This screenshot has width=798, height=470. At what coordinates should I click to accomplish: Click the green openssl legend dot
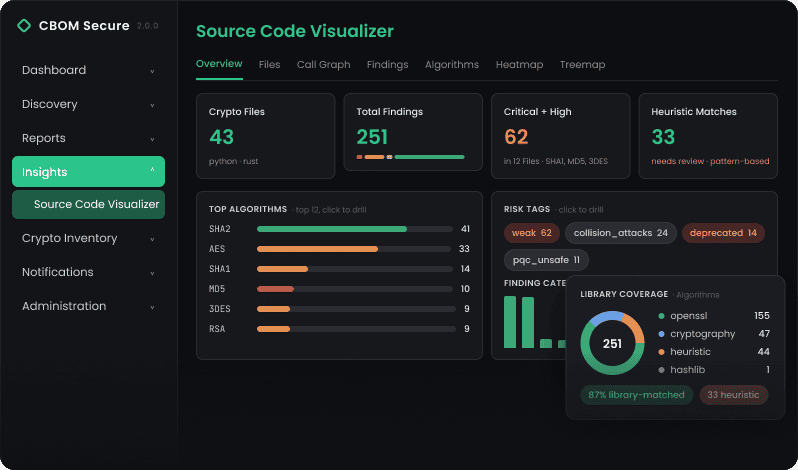point(661,316)
